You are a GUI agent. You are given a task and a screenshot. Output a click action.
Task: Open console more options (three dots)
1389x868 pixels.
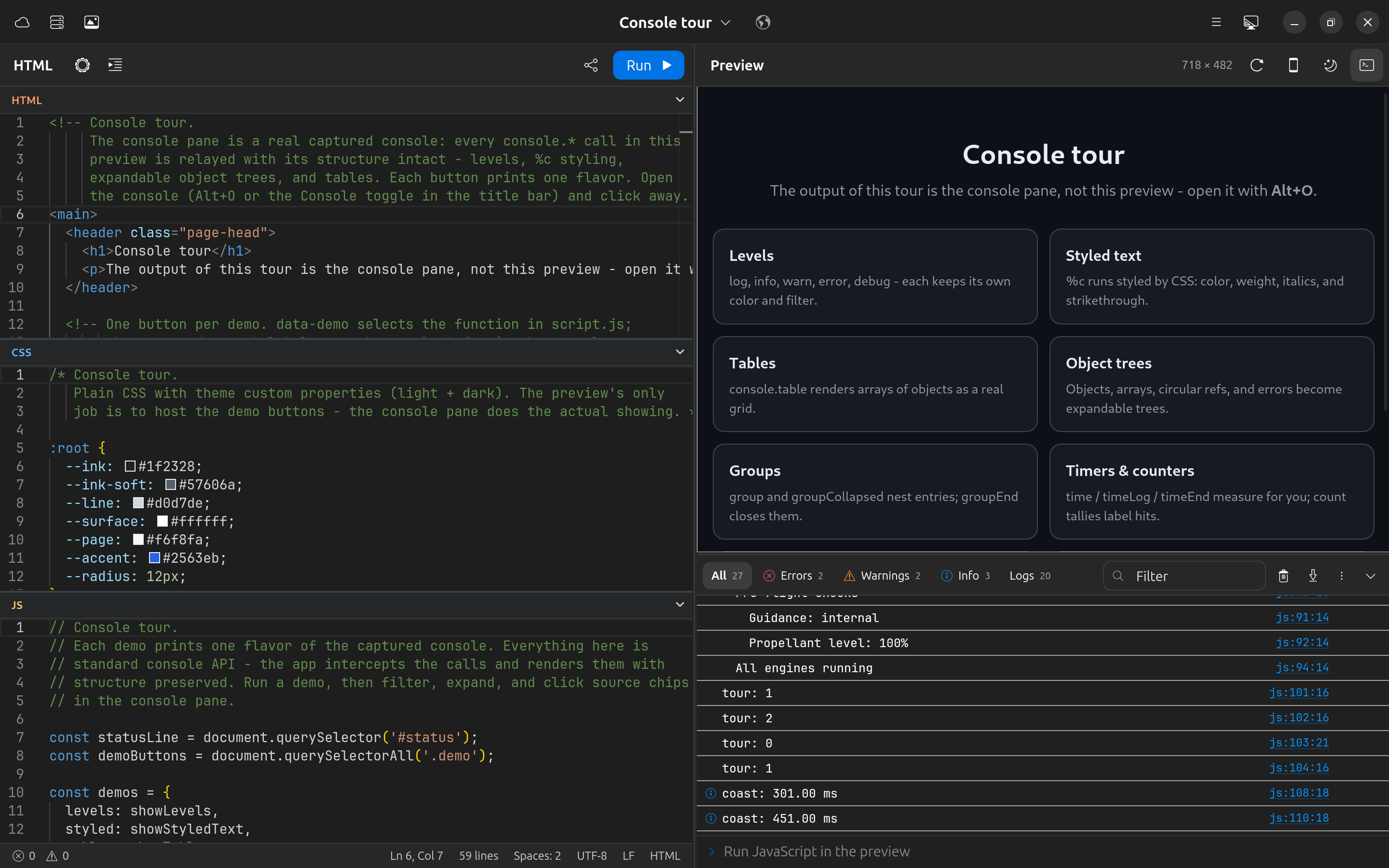click(x=1341, y=576)
